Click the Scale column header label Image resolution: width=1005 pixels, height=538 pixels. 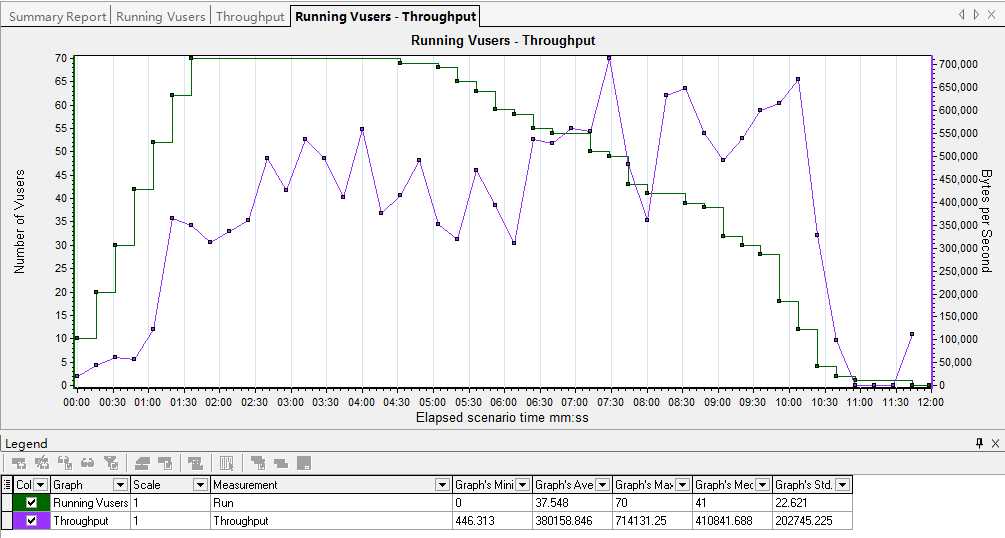pyautogui.click(x=147, y=485)
